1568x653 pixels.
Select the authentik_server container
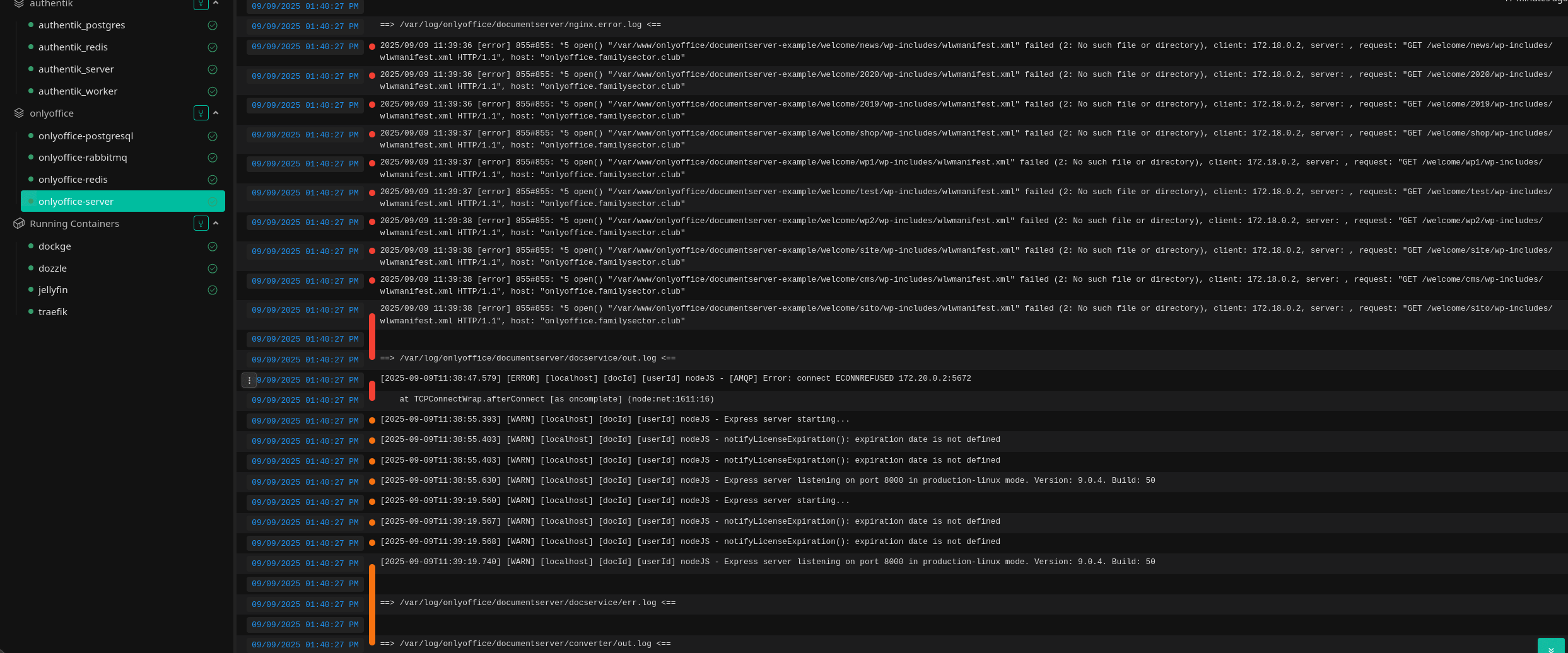[x=76, y=69]
